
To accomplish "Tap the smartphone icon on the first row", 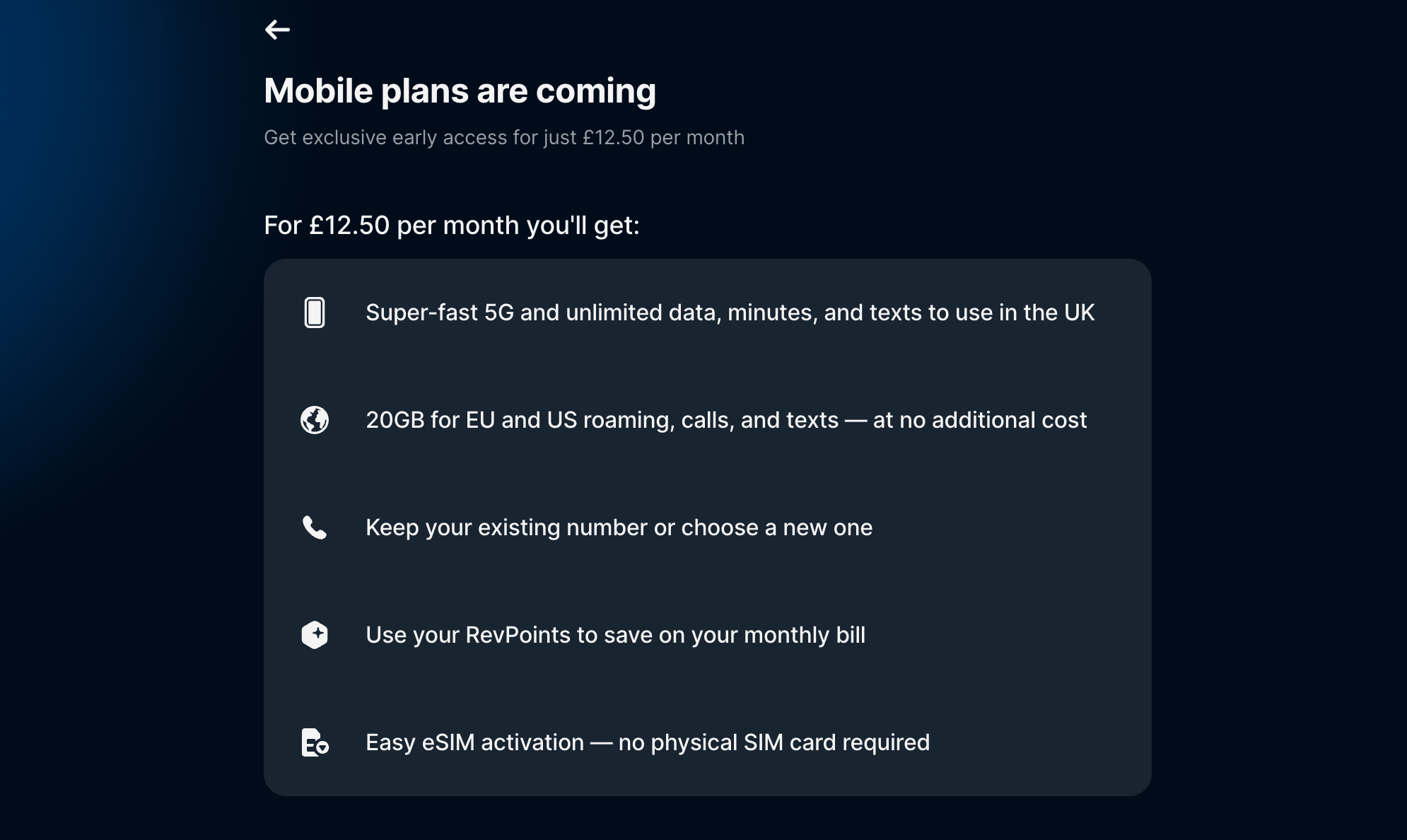I will tap(315, 312).
